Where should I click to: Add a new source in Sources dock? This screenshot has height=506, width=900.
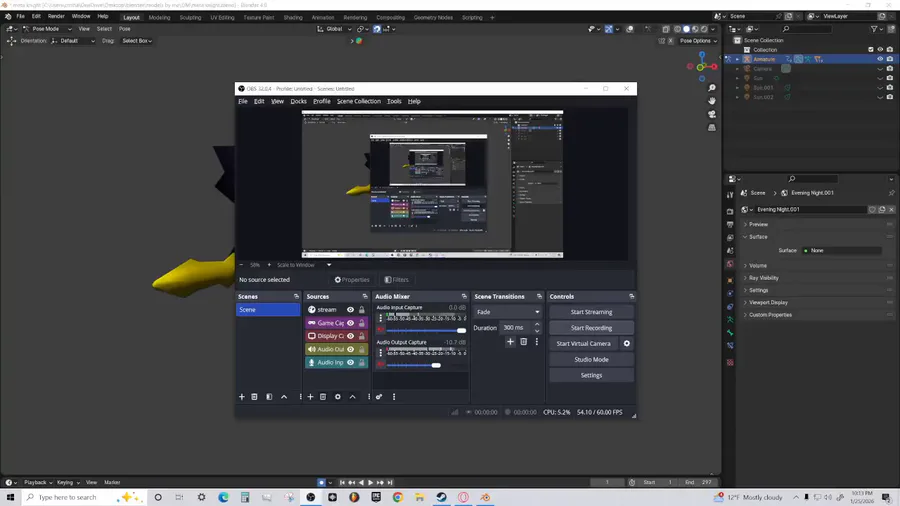tap(311, 396)
